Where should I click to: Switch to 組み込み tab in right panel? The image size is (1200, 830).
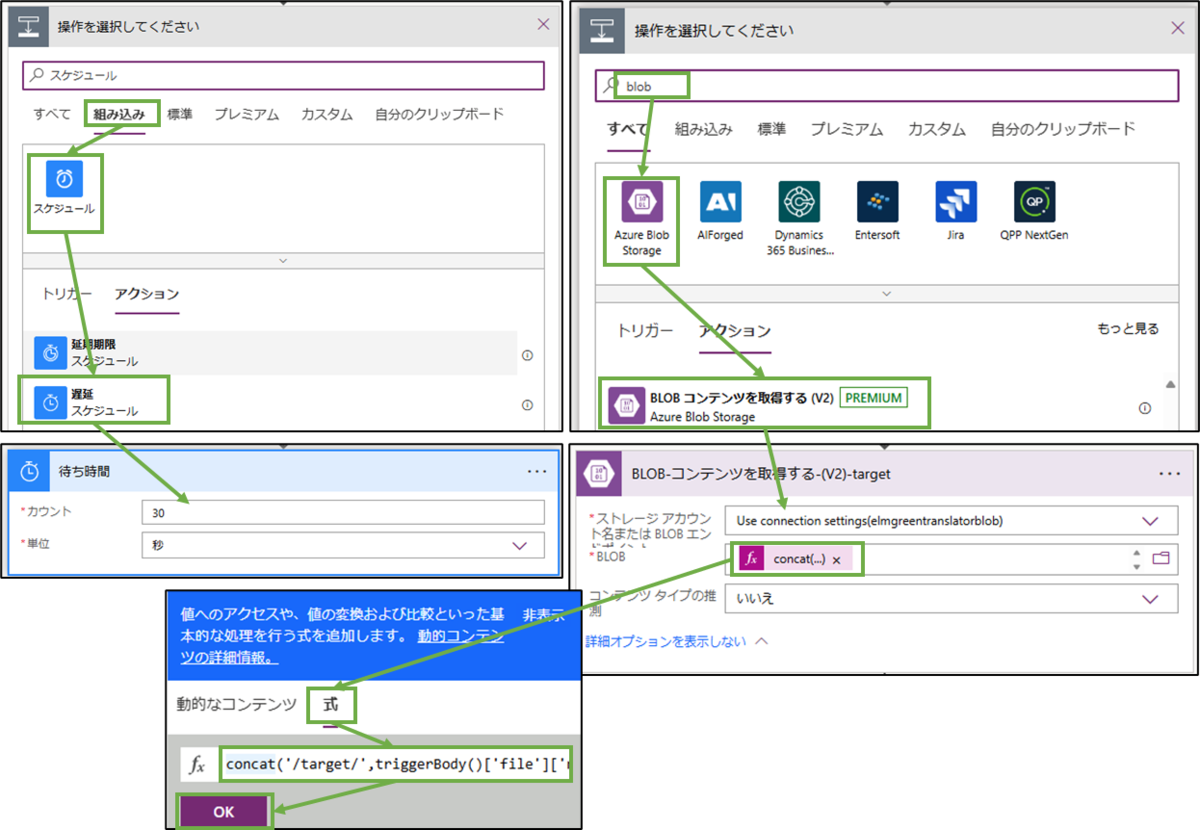(x=704, y=129)
